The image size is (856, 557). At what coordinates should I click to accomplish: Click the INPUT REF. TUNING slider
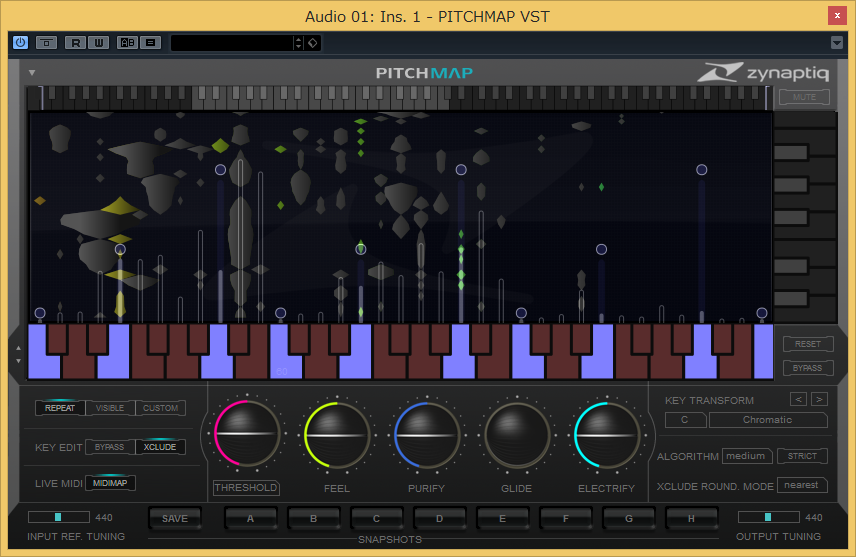tap(58, 517)
